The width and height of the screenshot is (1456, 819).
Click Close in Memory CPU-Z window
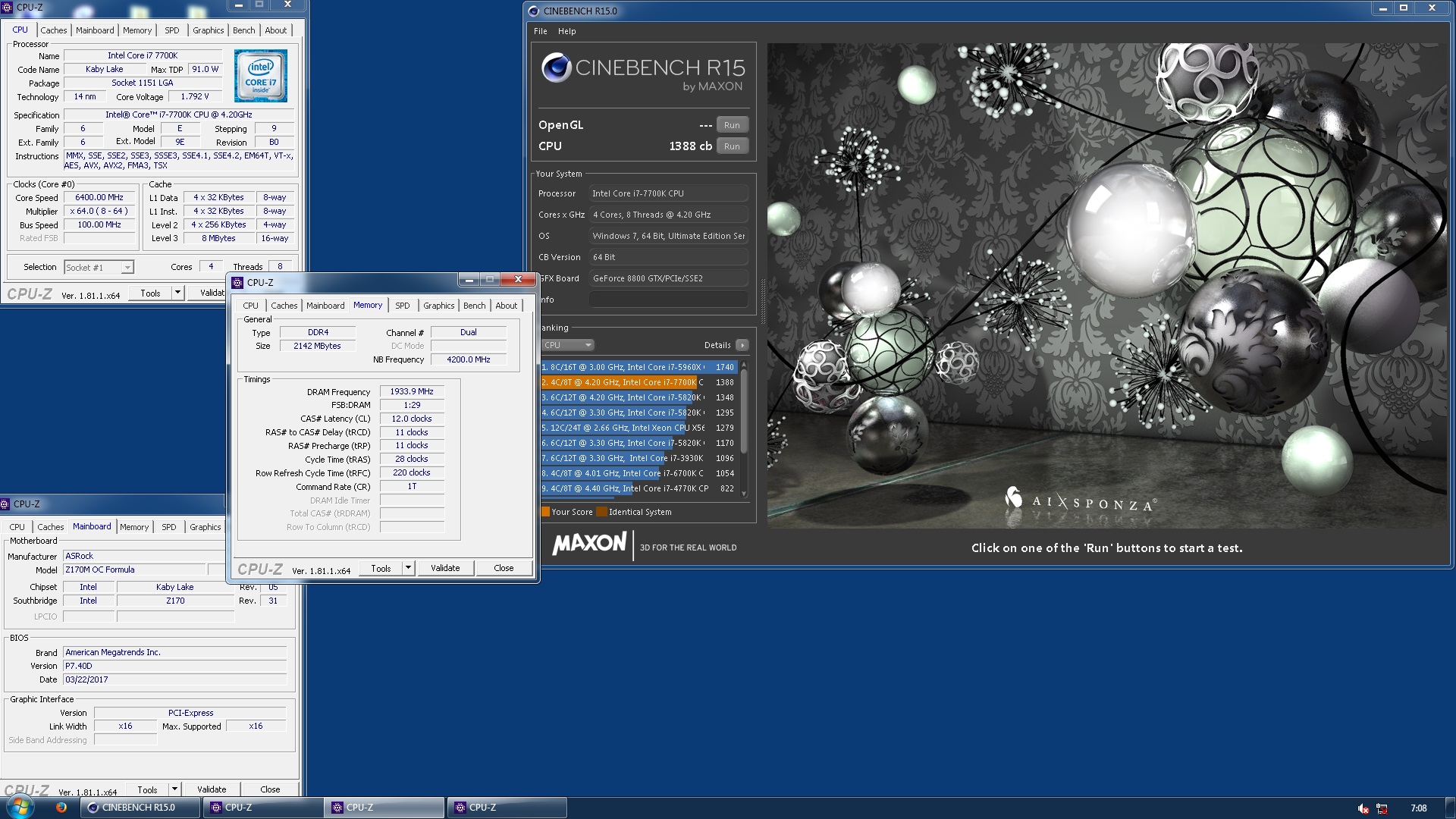pyautogui.click(x=504, y=568)
